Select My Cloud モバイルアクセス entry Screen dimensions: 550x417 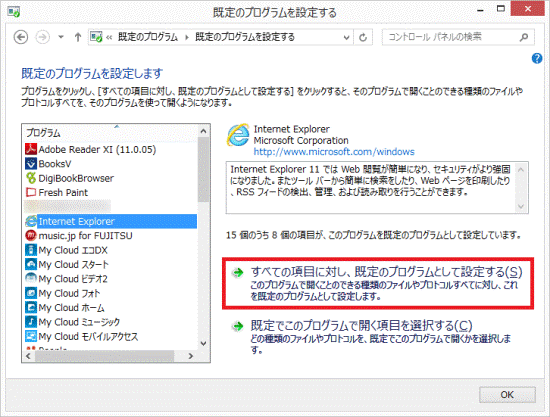[111, 336]
